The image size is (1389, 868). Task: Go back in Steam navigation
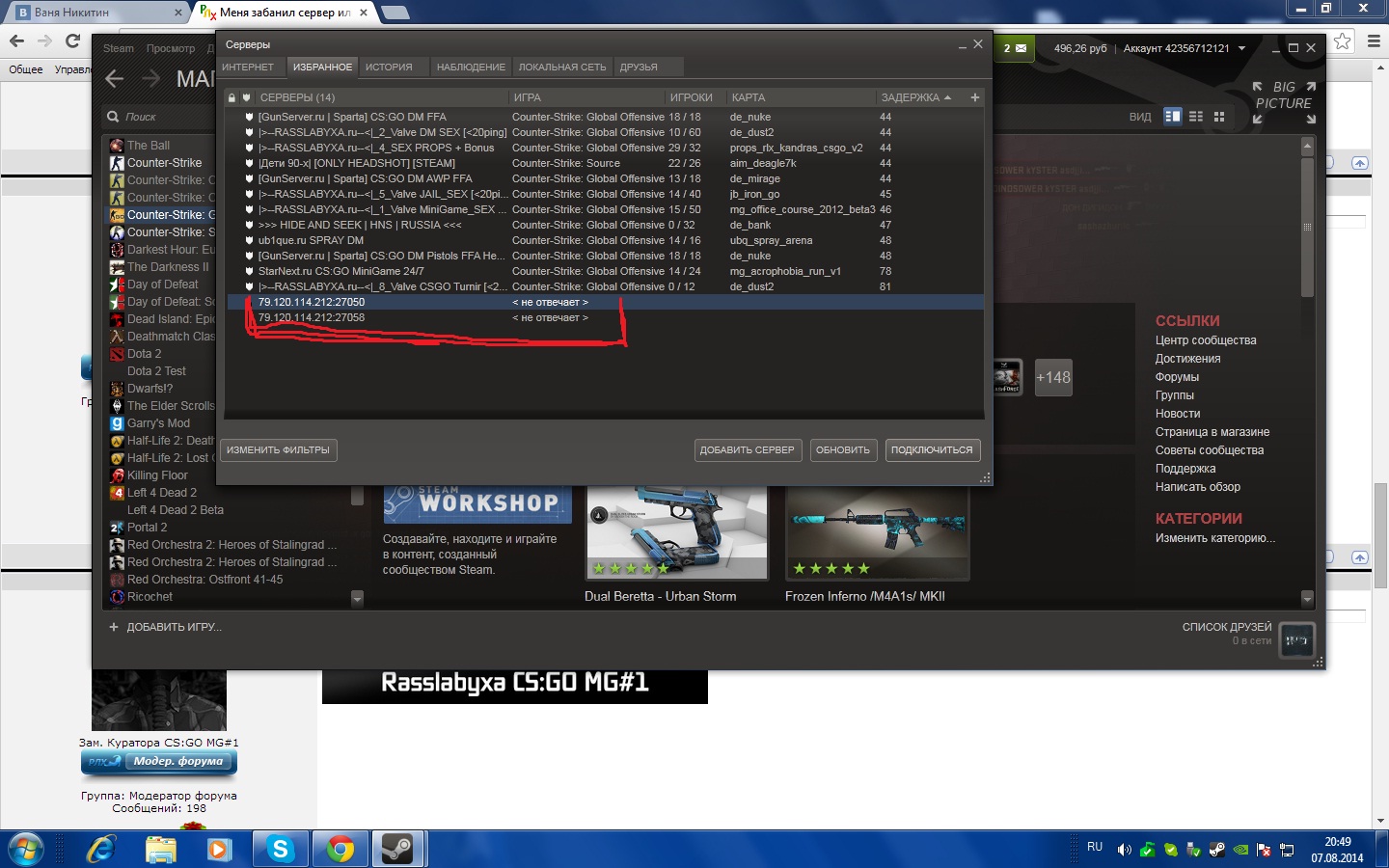point(115,79)
